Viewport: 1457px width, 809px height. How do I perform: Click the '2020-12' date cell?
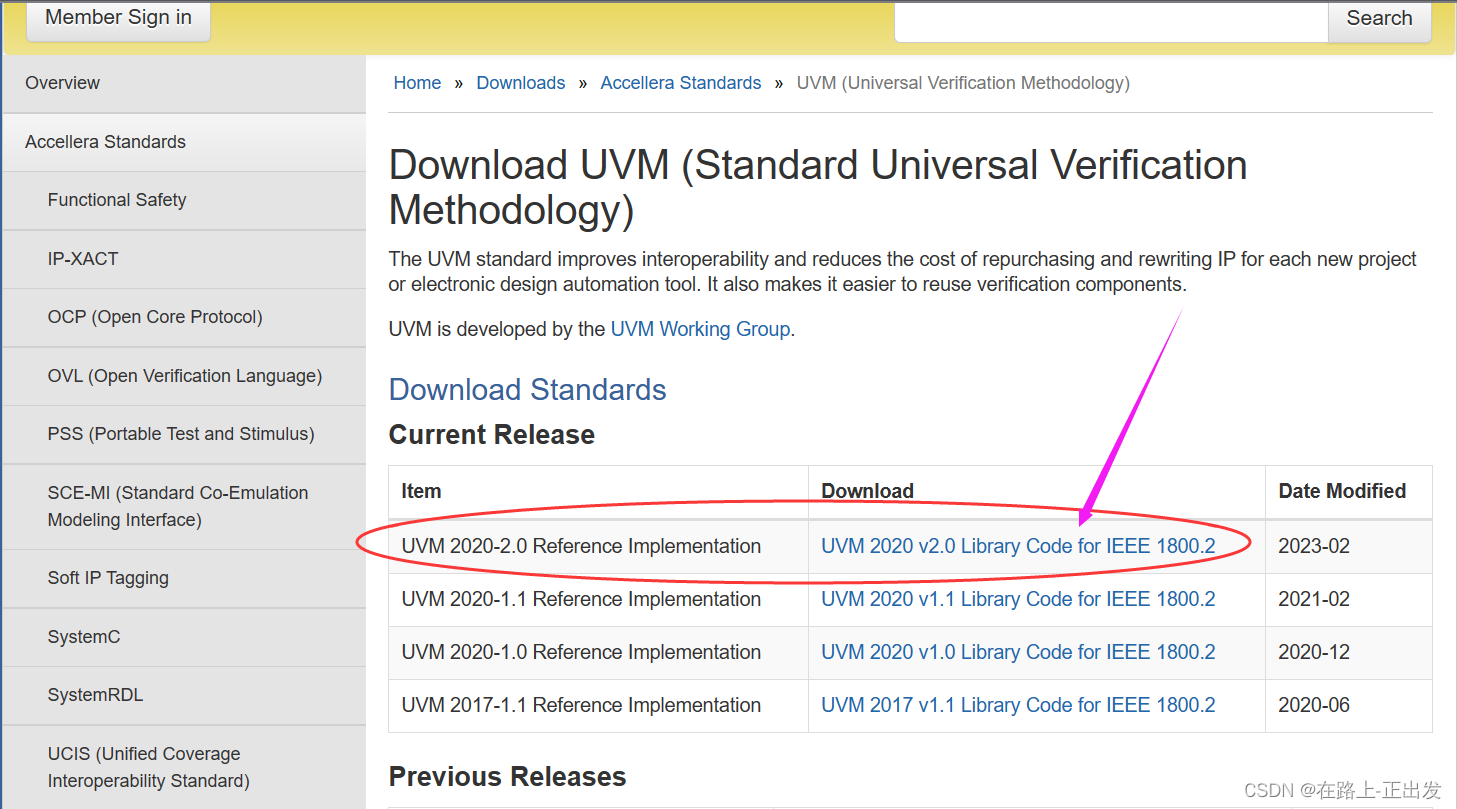1349,652
